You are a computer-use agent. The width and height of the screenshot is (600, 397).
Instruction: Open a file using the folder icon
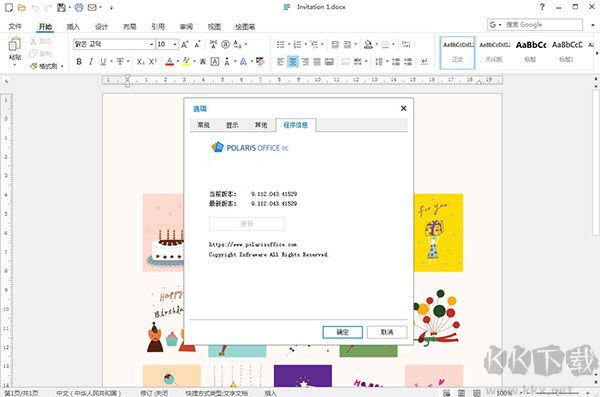[x=22, y=7]
